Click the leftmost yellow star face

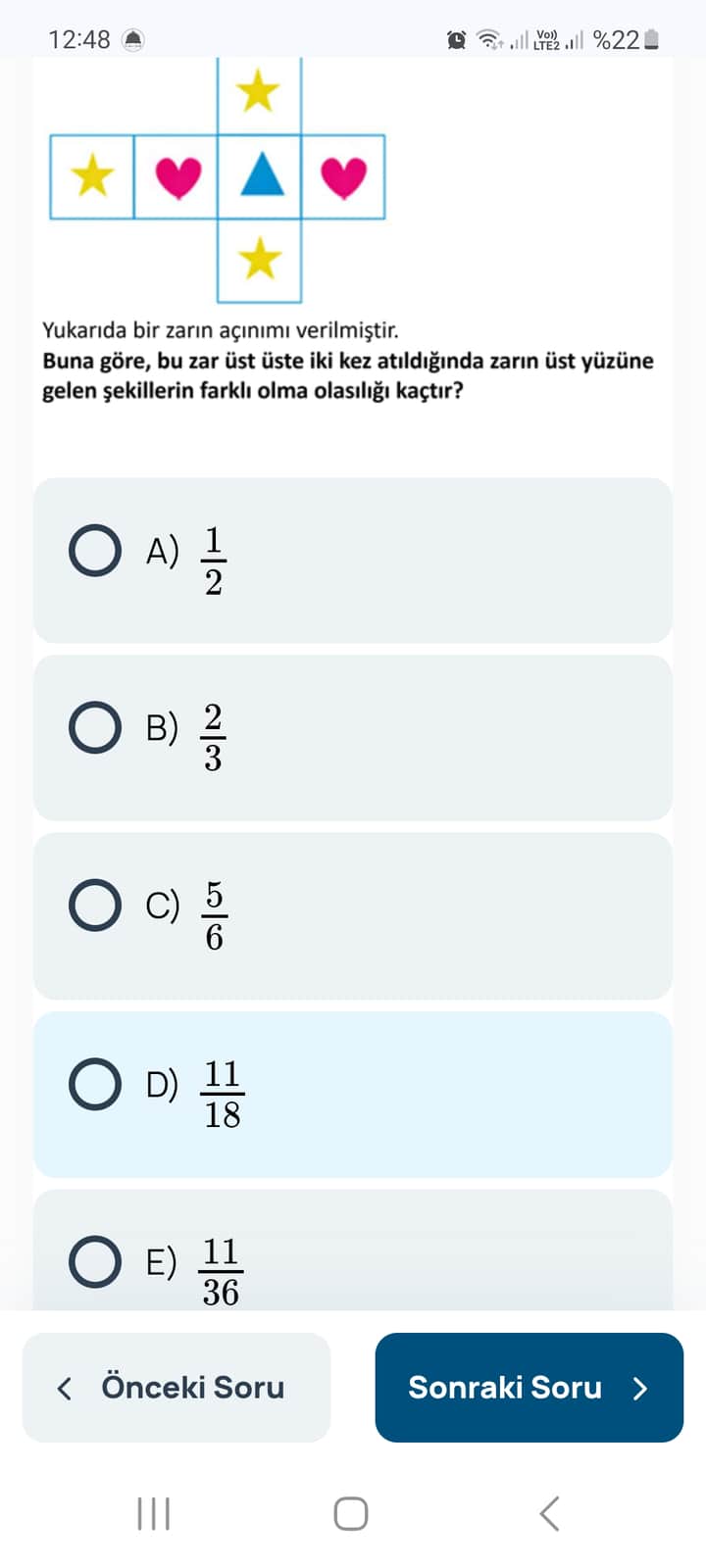tap(93, 176)
